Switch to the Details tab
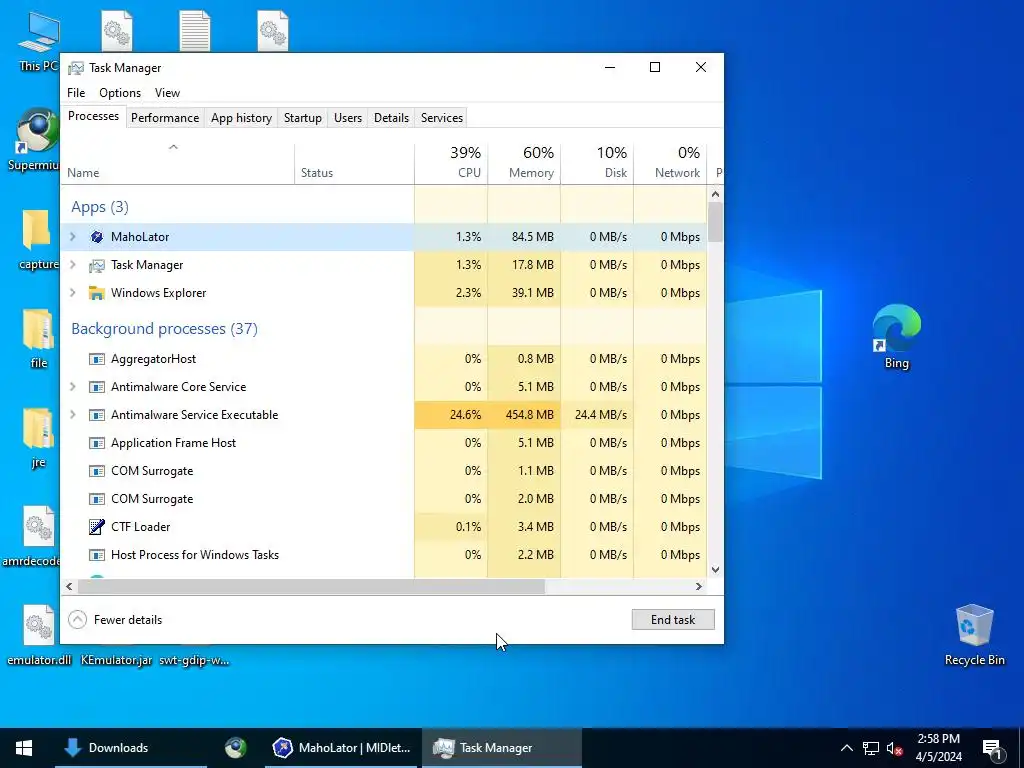This screenshot has height=768, width=1024. [x=391, y=118]
